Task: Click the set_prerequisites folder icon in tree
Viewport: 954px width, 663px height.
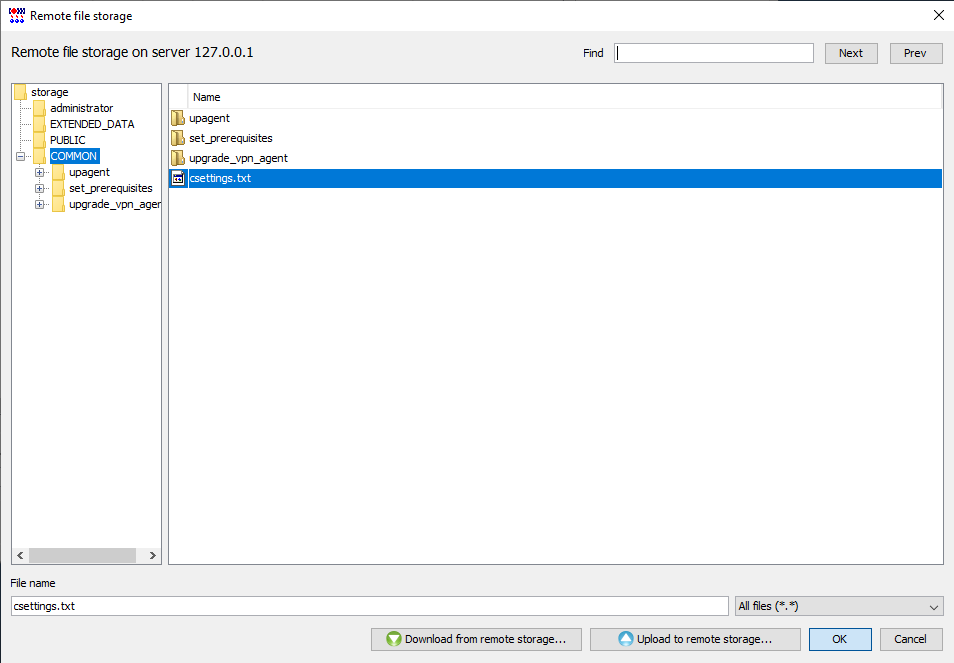Action: click(58, 188)
